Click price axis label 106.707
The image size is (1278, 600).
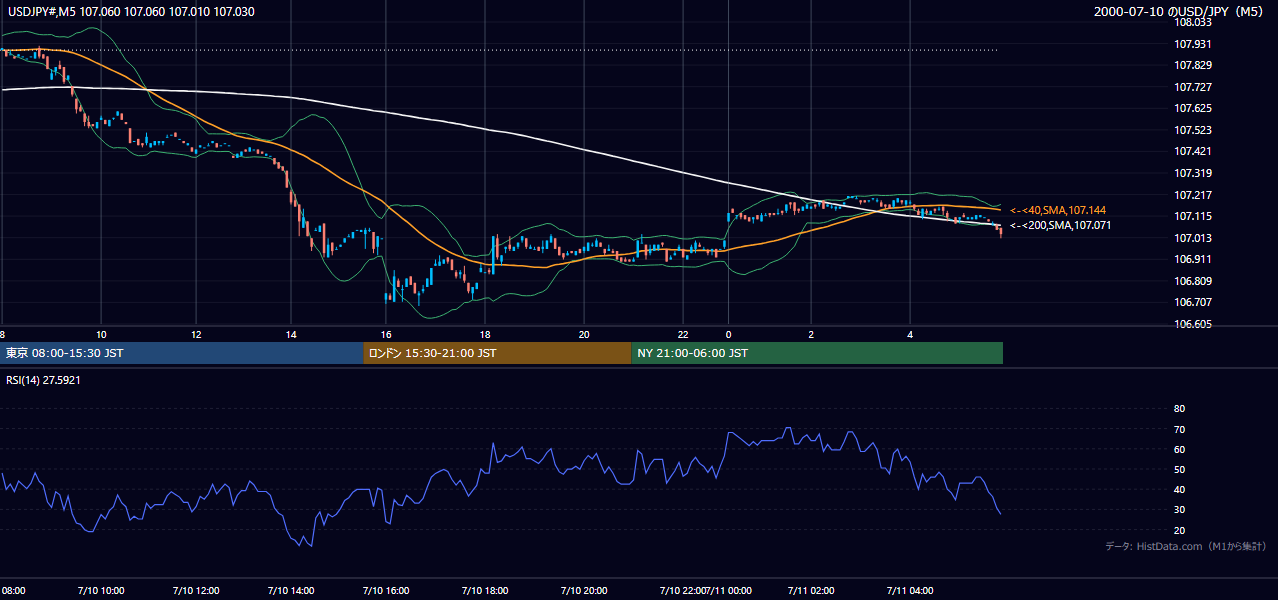[1193, 302]
